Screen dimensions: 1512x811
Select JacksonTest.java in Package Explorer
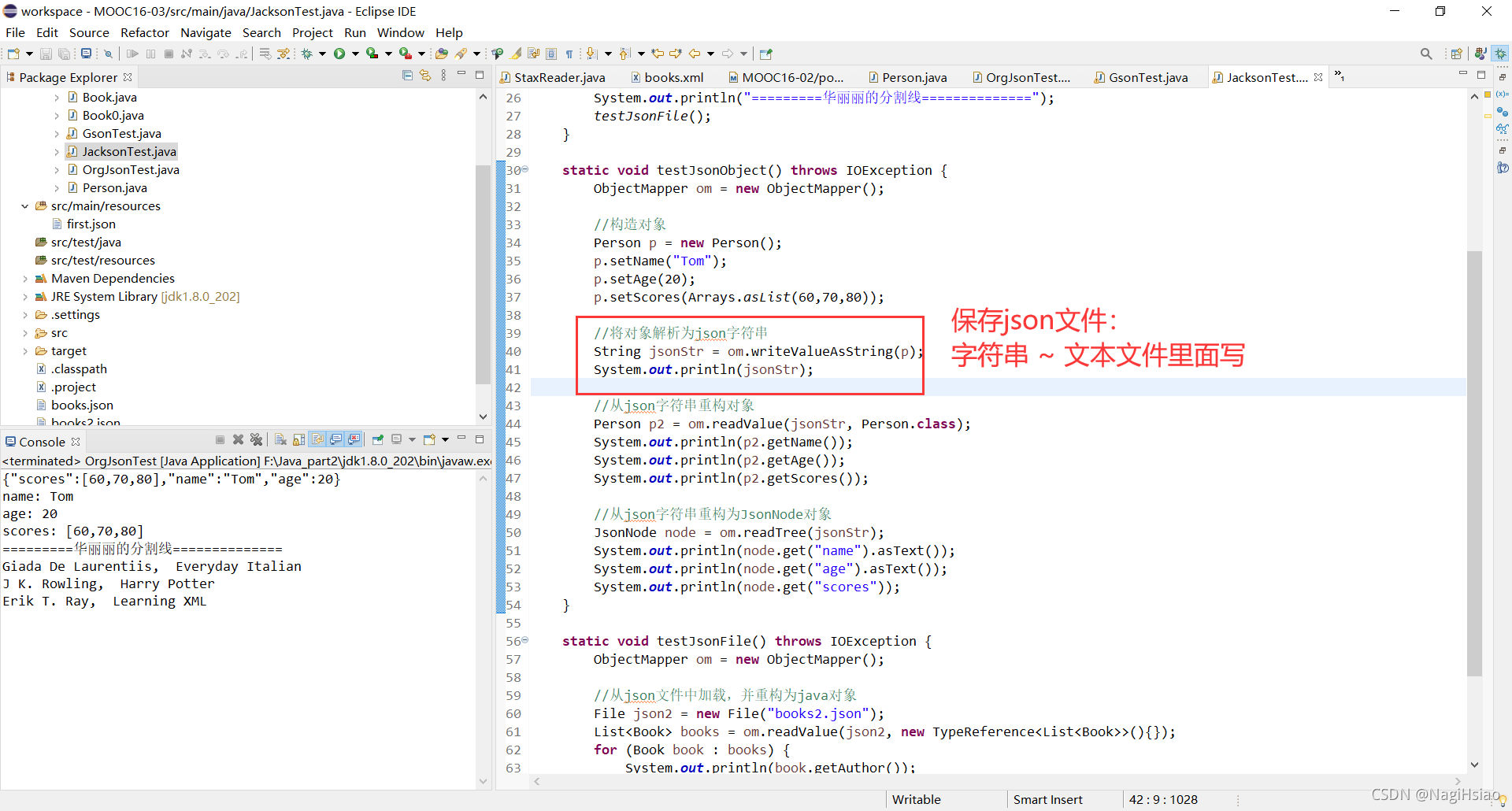pos(129,151)
